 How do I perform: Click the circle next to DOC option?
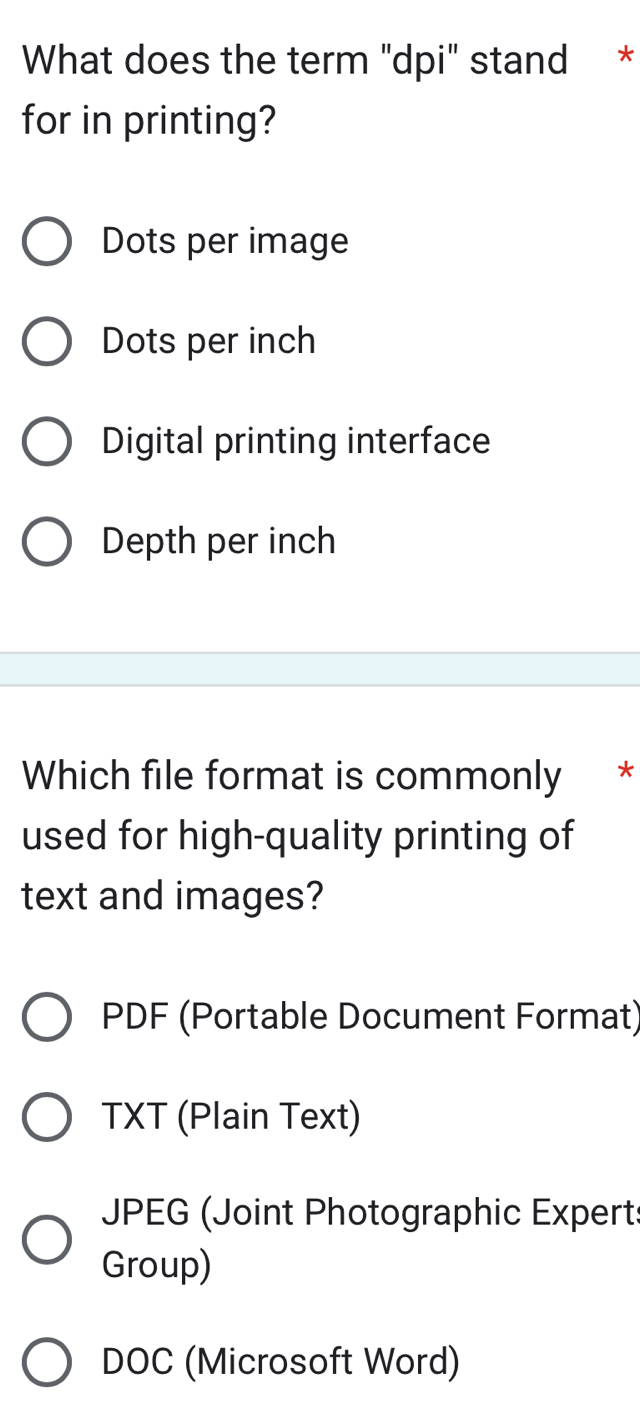46,1362
